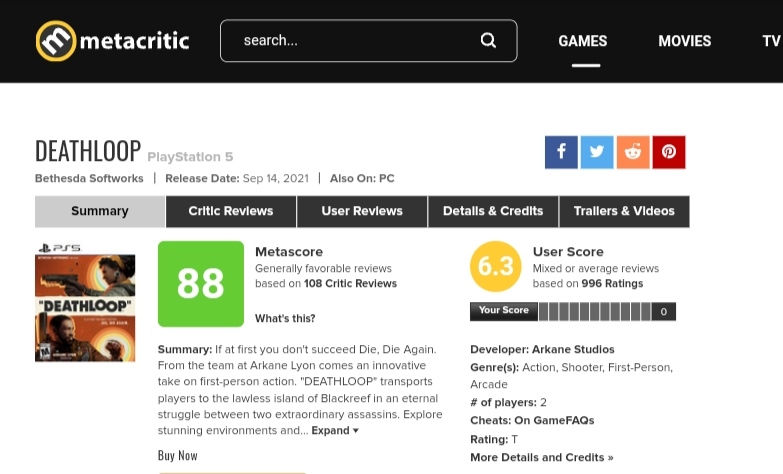Click into the search input field

tap(350, 41)
